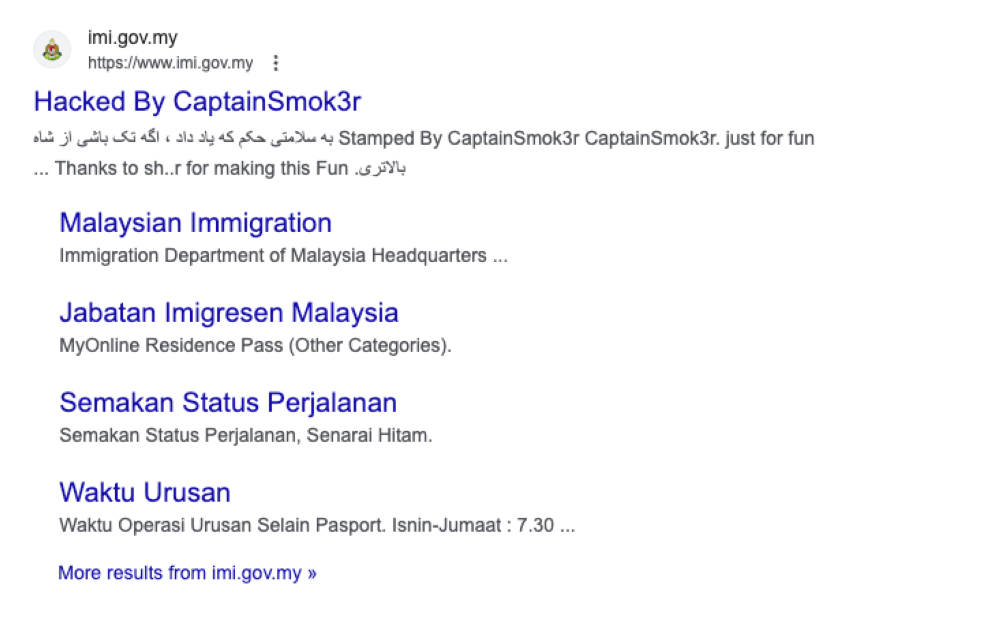The image size is (1000, 624).
Task: Click the 'Waktu Operasi Urusan Selain Pasport' text
Action: click(220, 525)
